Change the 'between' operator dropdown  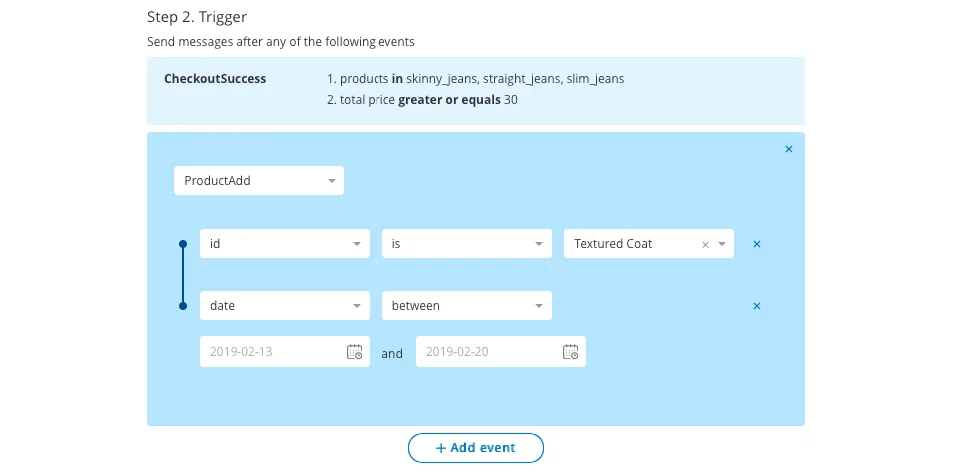[466, 306]
